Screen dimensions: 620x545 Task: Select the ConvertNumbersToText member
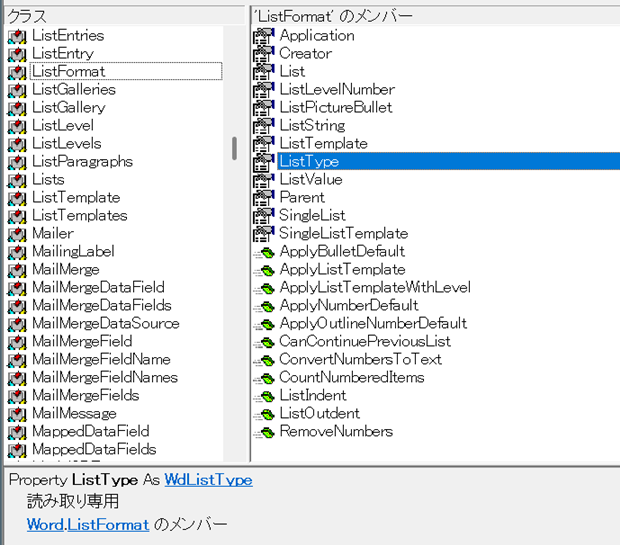click(x=360, y=360)
